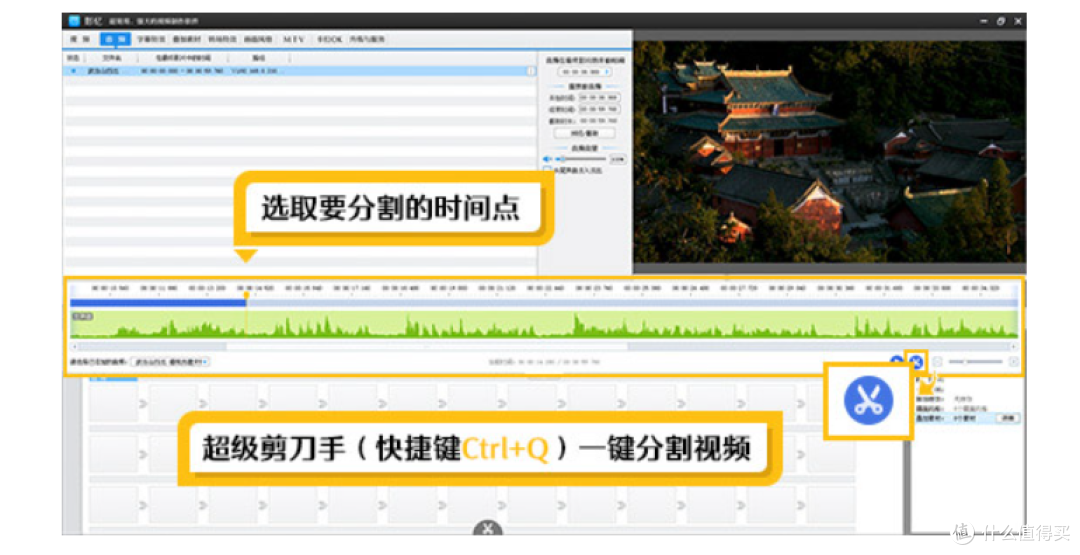Open the 升级与服务 tab
Viewport: 1080px width, 555px height.
point(367,39)
